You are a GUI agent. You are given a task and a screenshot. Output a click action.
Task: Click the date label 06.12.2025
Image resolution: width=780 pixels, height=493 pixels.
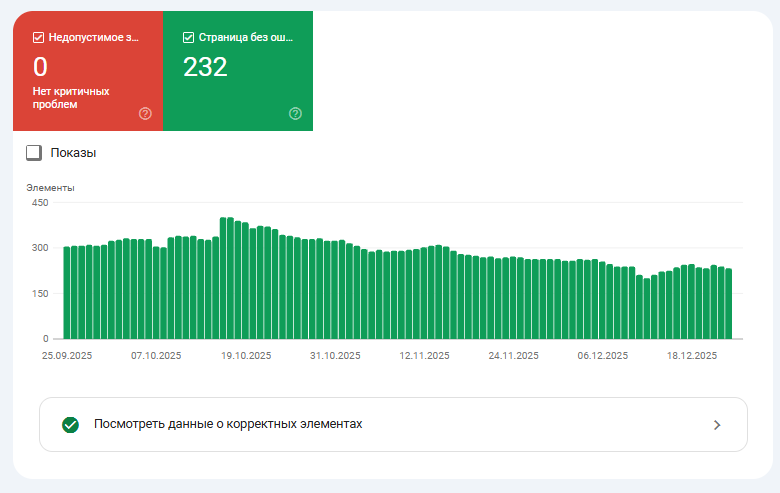point(602,356)
